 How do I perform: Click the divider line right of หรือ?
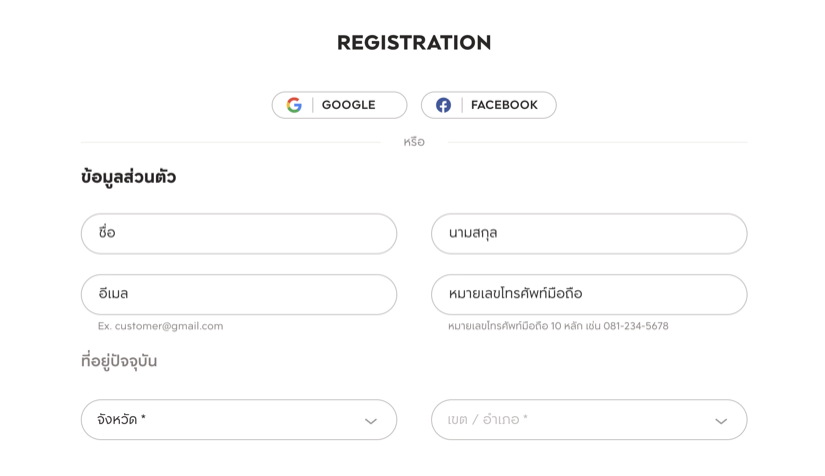(x=597, y=142)
